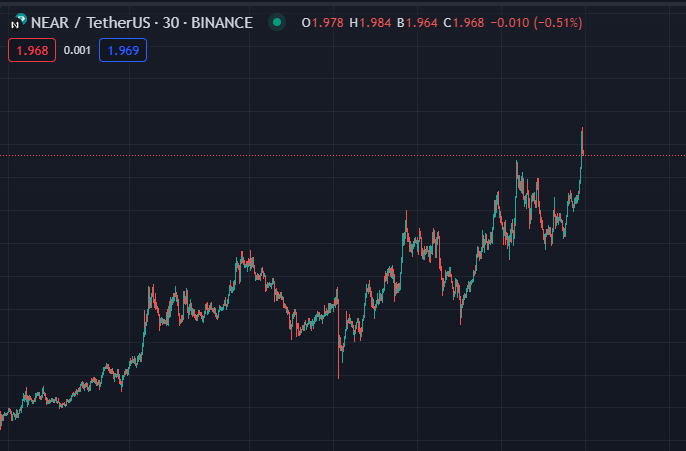Select the close value C1.968

click(x=464, y=23)
